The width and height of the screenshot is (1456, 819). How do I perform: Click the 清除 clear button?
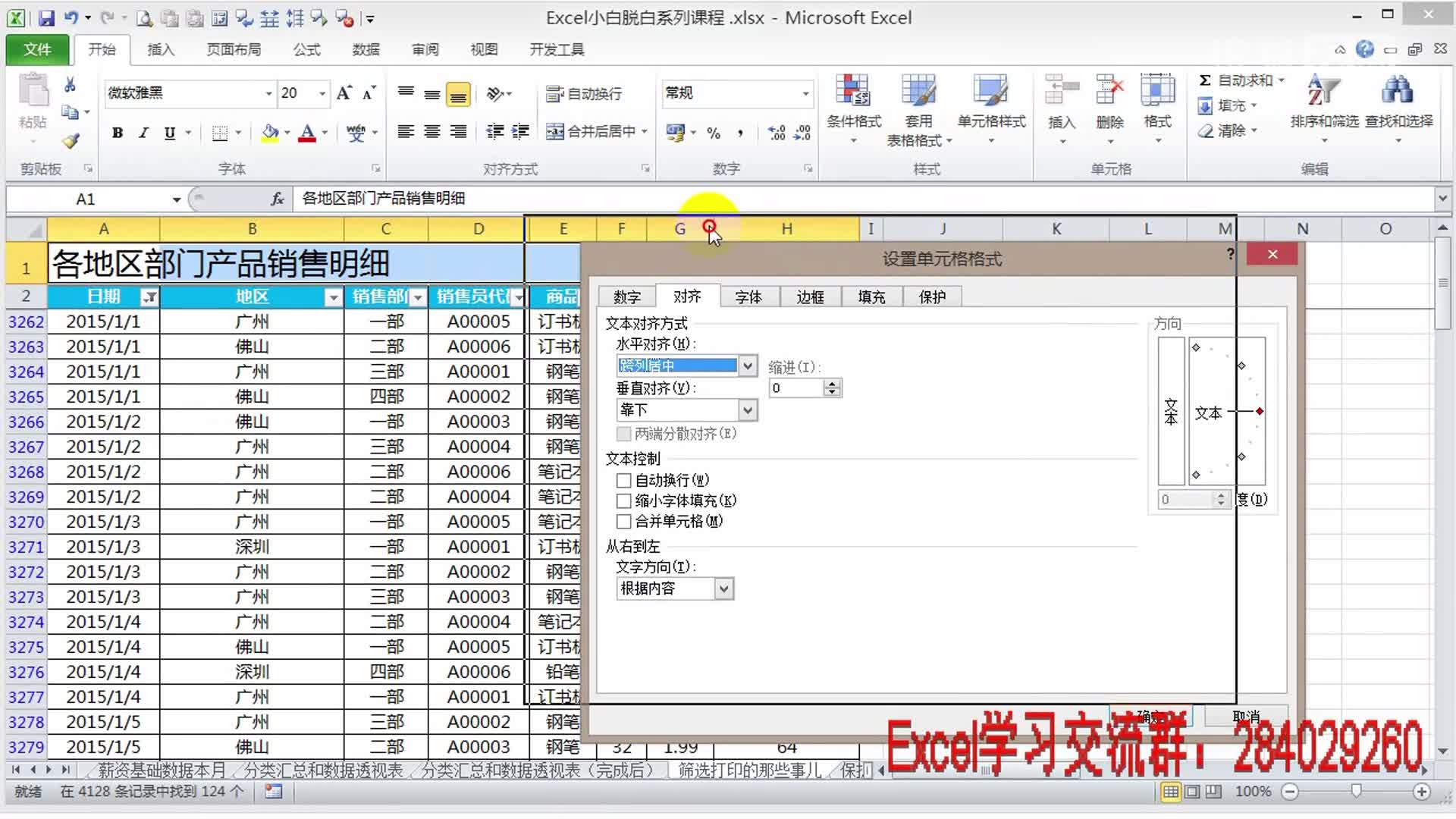1227,130
